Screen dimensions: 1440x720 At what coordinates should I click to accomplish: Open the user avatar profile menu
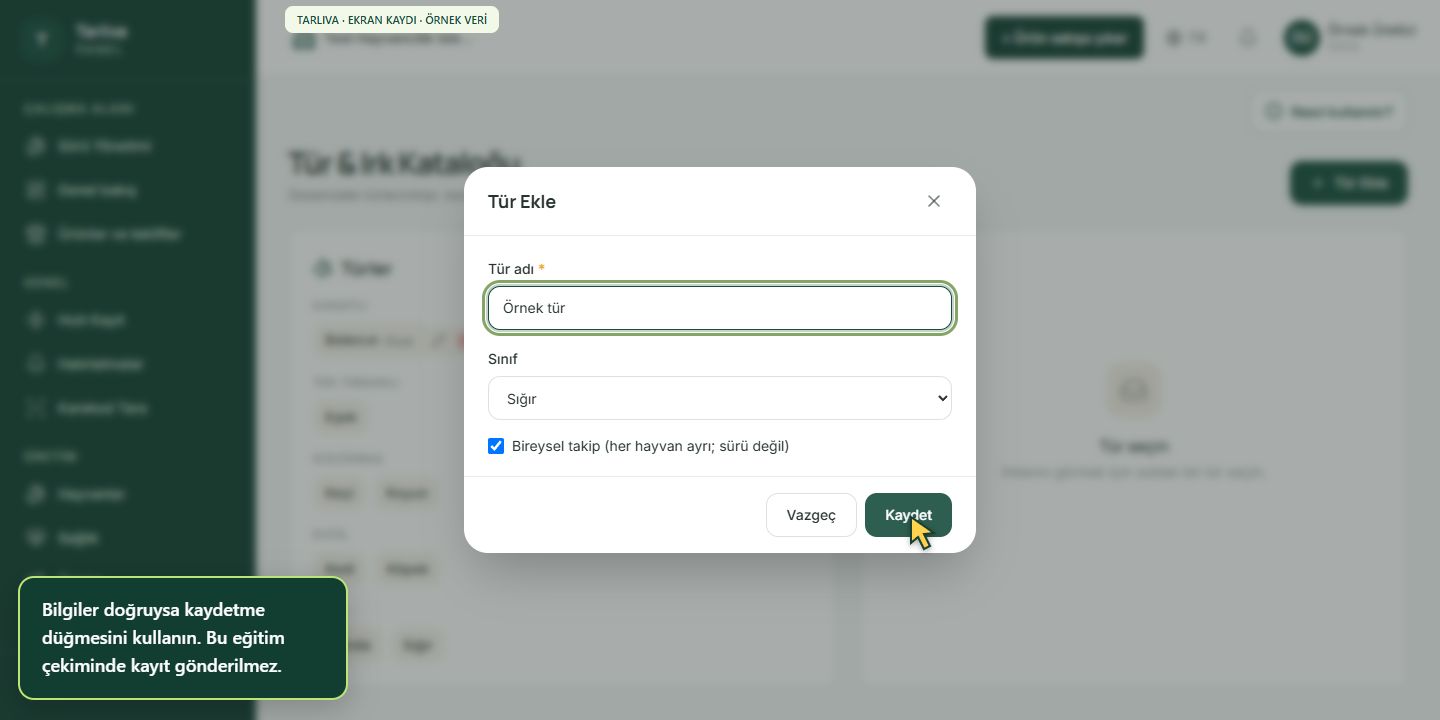pyautogui.click(x=1301, y=38)
